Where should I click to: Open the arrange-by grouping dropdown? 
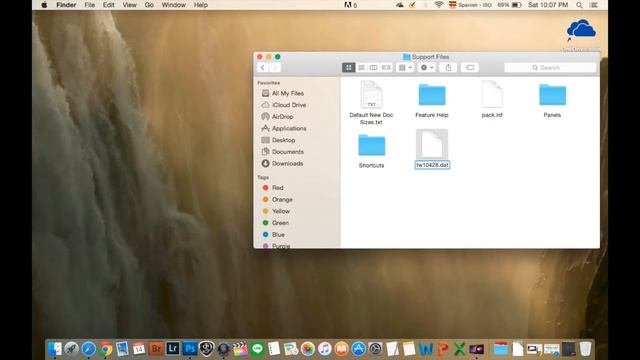click(x=405, y=67)
